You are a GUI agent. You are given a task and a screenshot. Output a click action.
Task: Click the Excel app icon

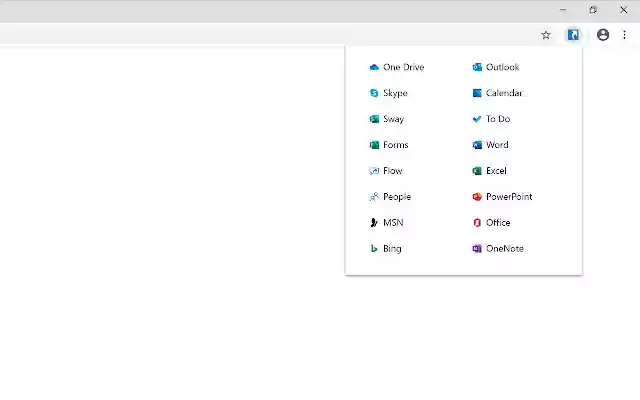coord(477,171)
